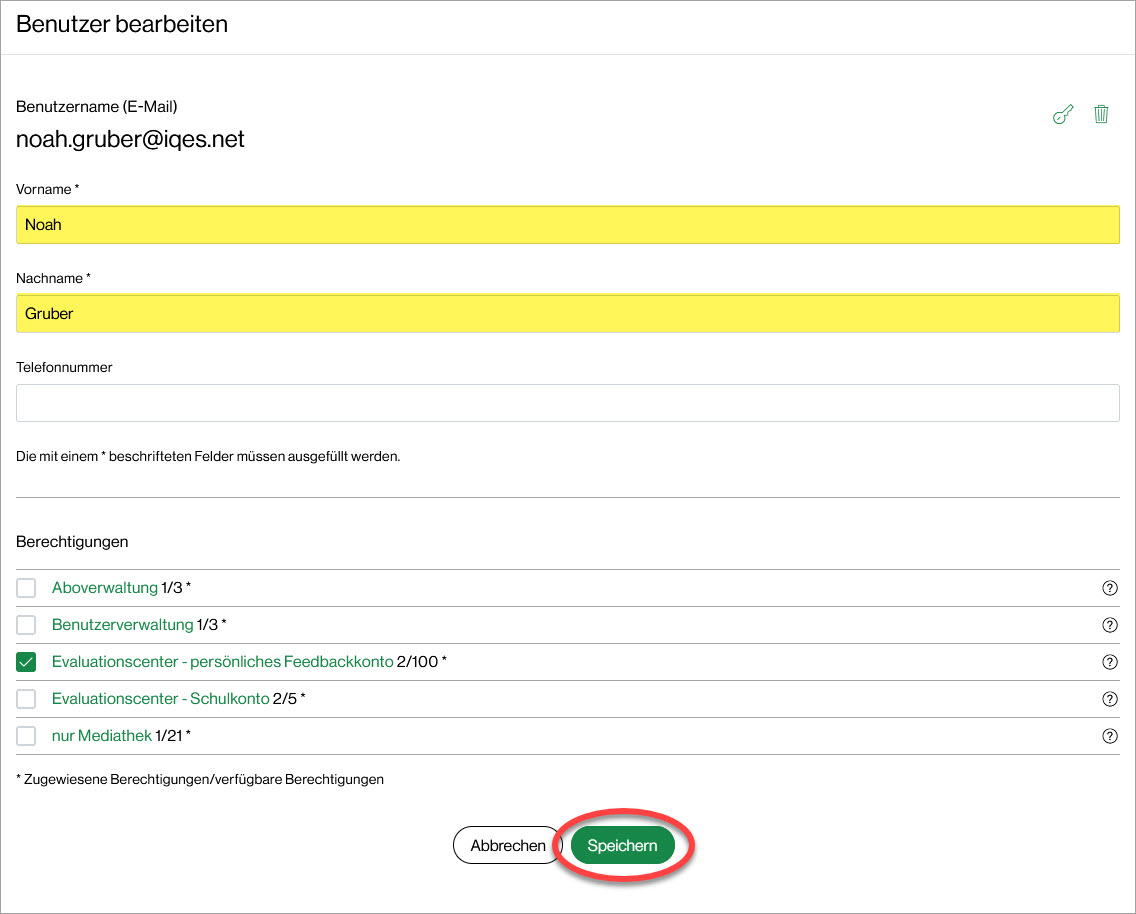Screen dimensions: 1136x914
Task: Focus the Nachname input field
Action: point(567,314)
